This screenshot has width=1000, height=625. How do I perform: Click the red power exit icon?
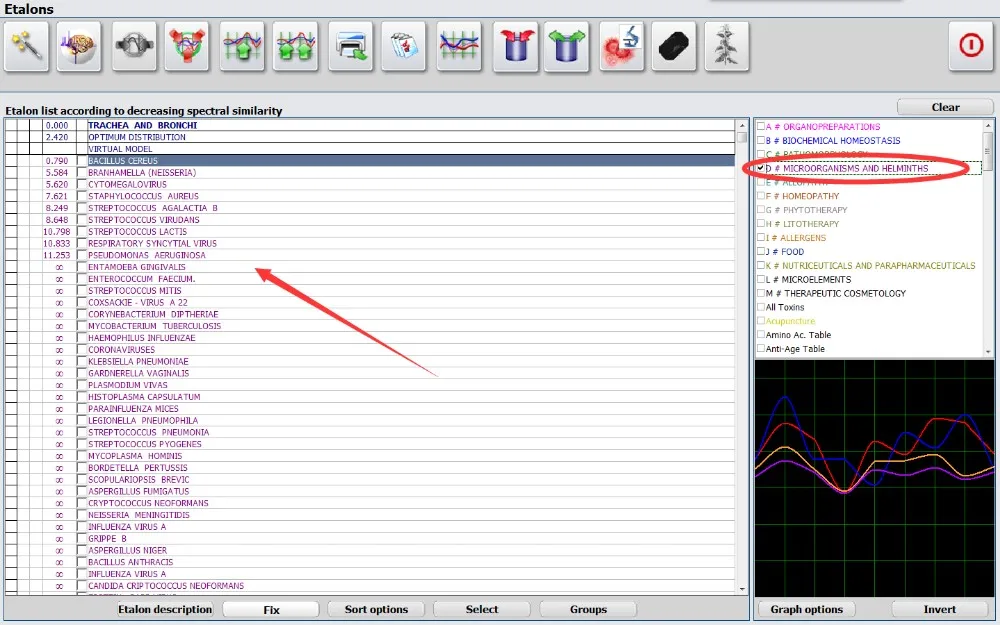[971, 45]
